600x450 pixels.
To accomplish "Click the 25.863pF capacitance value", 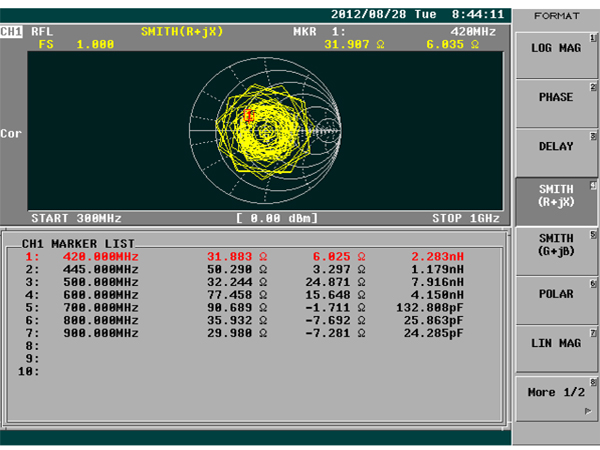I will tap(433, 320).
